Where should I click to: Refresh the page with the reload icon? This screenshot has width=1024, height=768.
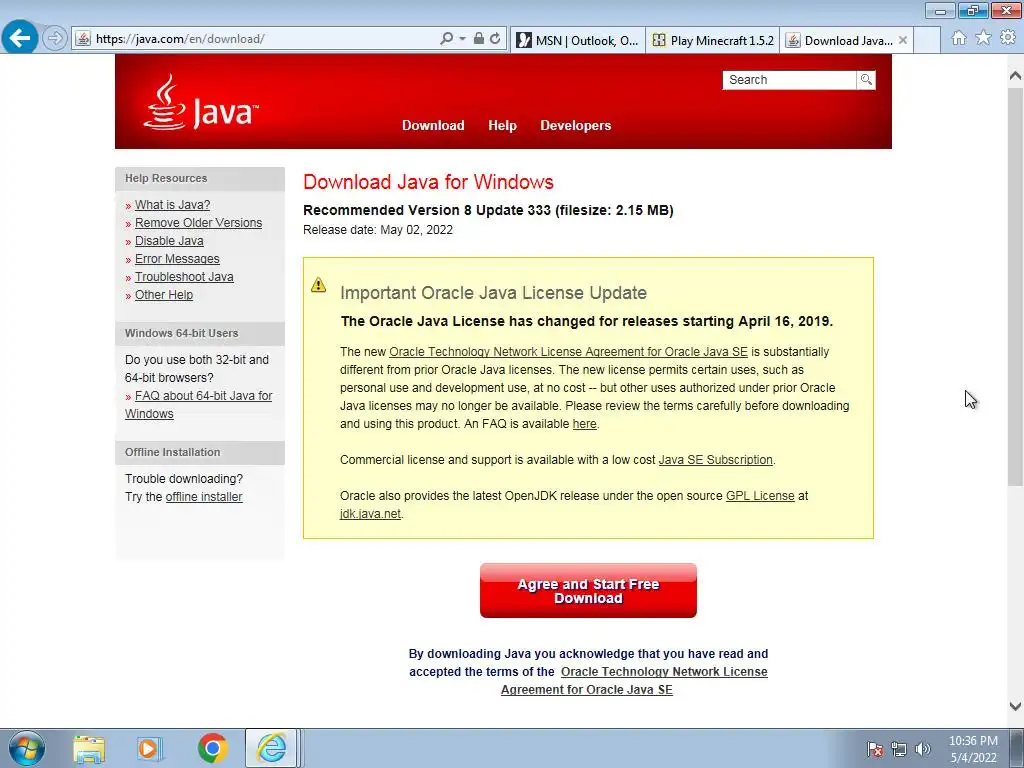pyautogui.click(x=495, y=39)
